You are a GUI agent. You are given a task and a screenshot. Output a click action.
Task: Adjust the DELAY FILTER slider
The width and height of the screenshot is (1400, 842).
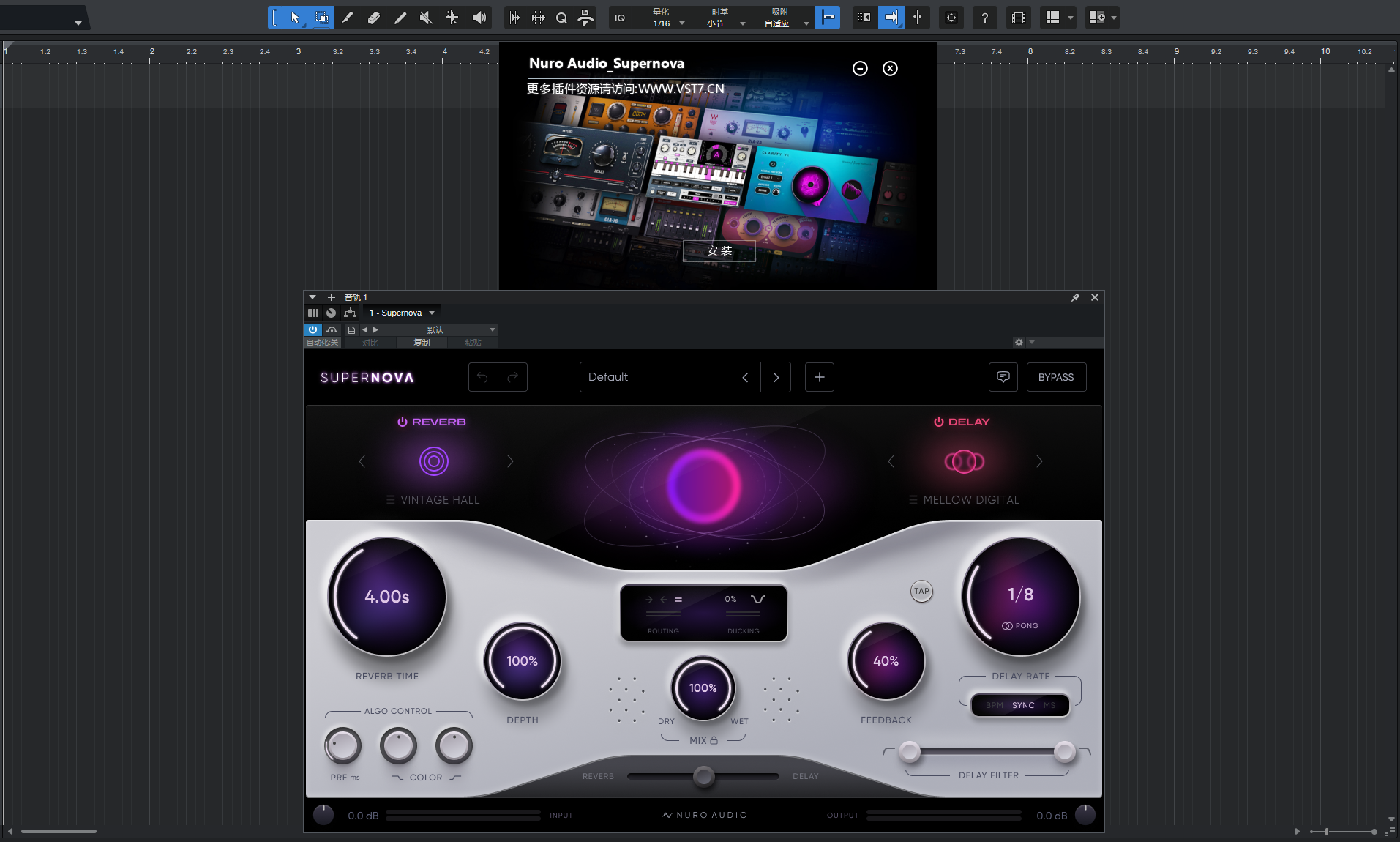point(987,751)
